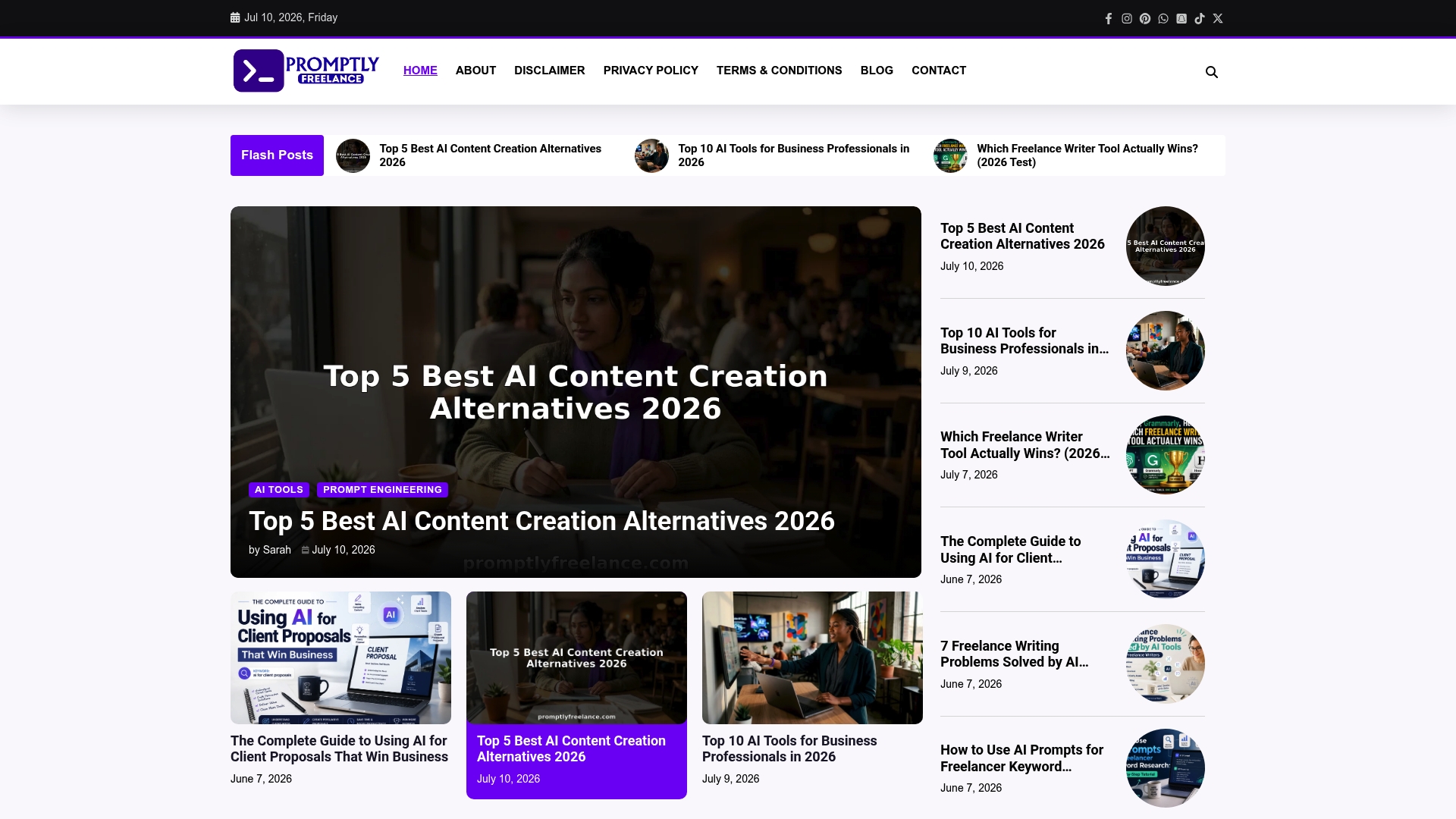Open the Privacy Policy page

[651, 71]
